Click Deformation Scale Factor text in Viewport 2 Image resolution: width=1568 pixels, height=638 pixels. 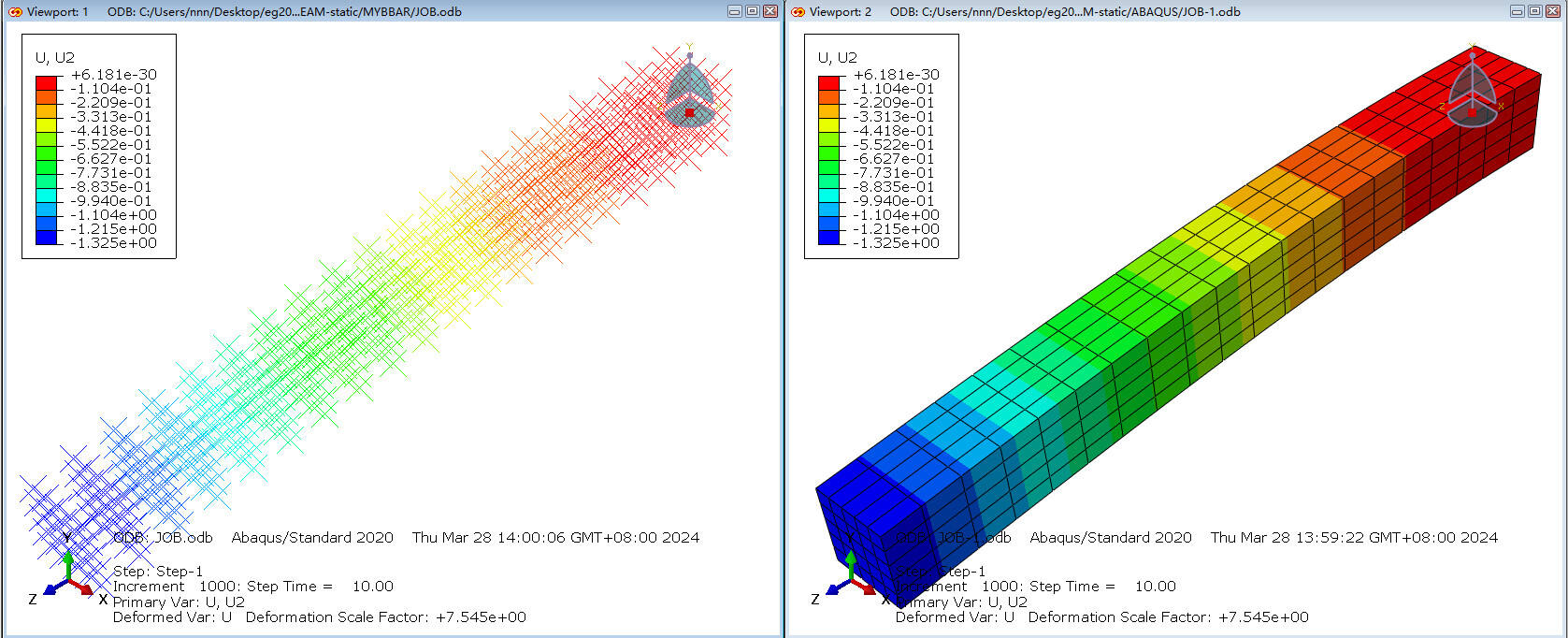pos(1169,617)
